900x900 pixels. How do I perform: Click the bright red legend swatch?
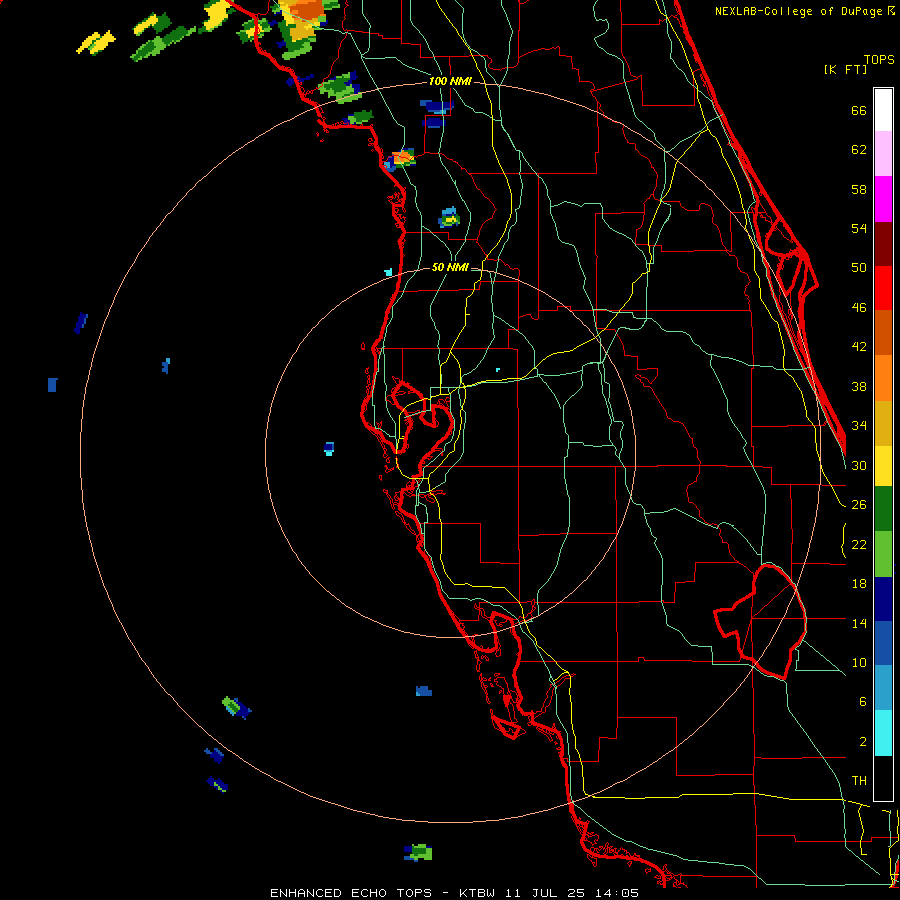coord(883,288)
